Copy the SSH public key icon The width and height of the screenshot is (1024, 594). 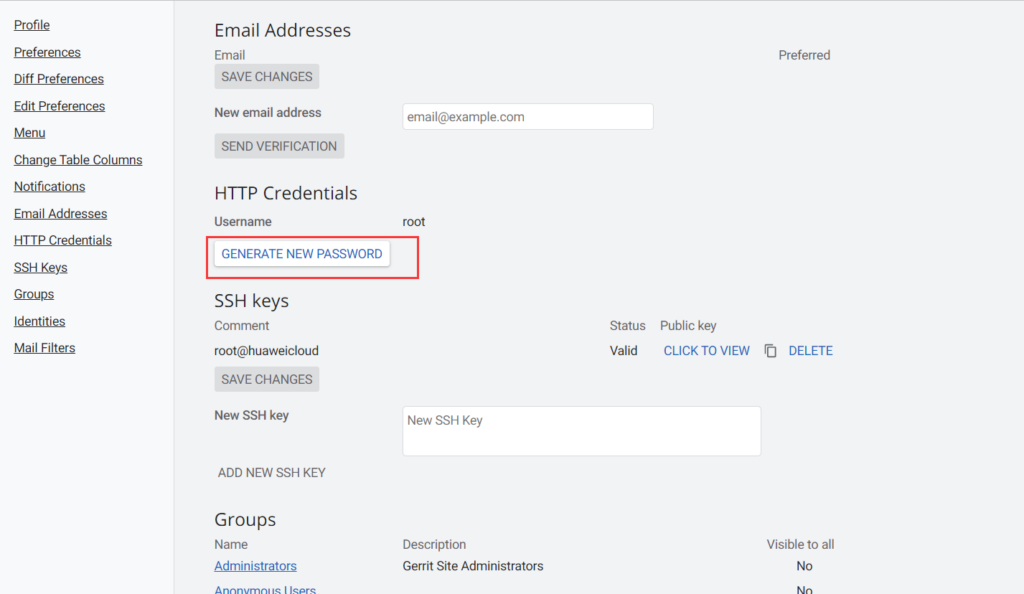point(771,351)
